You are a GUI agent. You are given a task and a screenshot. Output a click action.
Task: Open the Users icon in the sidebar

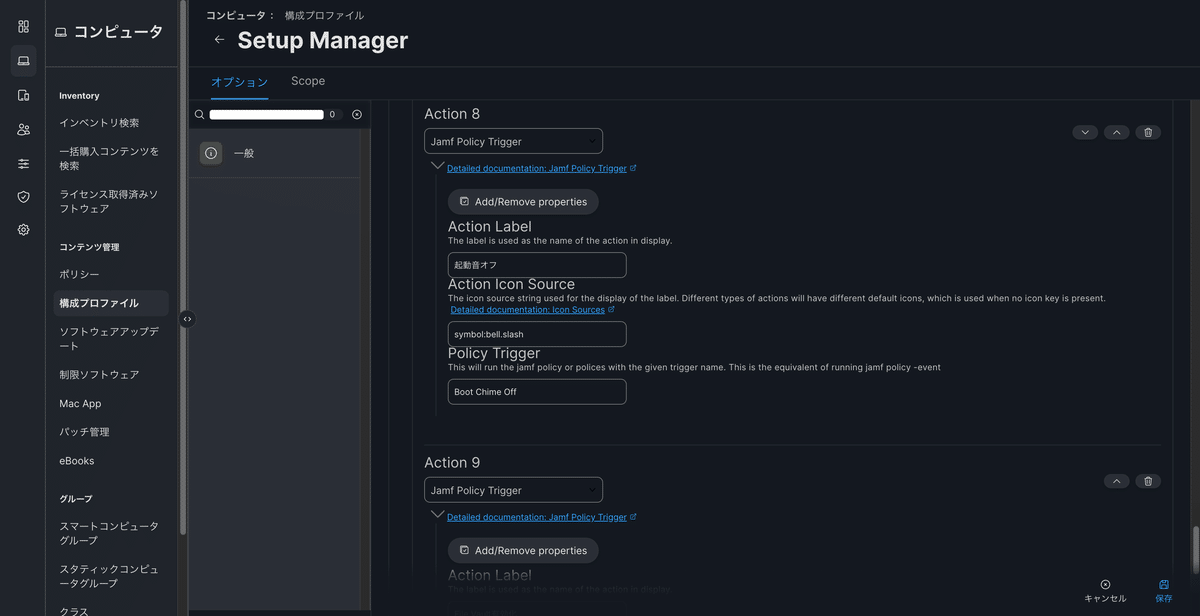click(23, 129)
